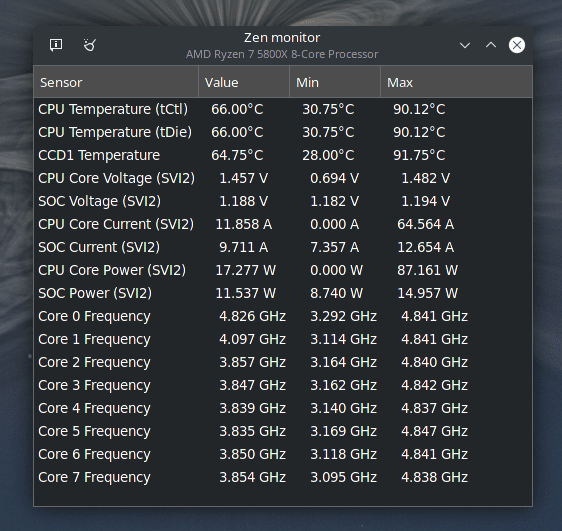This screenshot has height=531, width=562.
Task: Click the 7.357 A minimum SOC current
Action: point(334,247)
